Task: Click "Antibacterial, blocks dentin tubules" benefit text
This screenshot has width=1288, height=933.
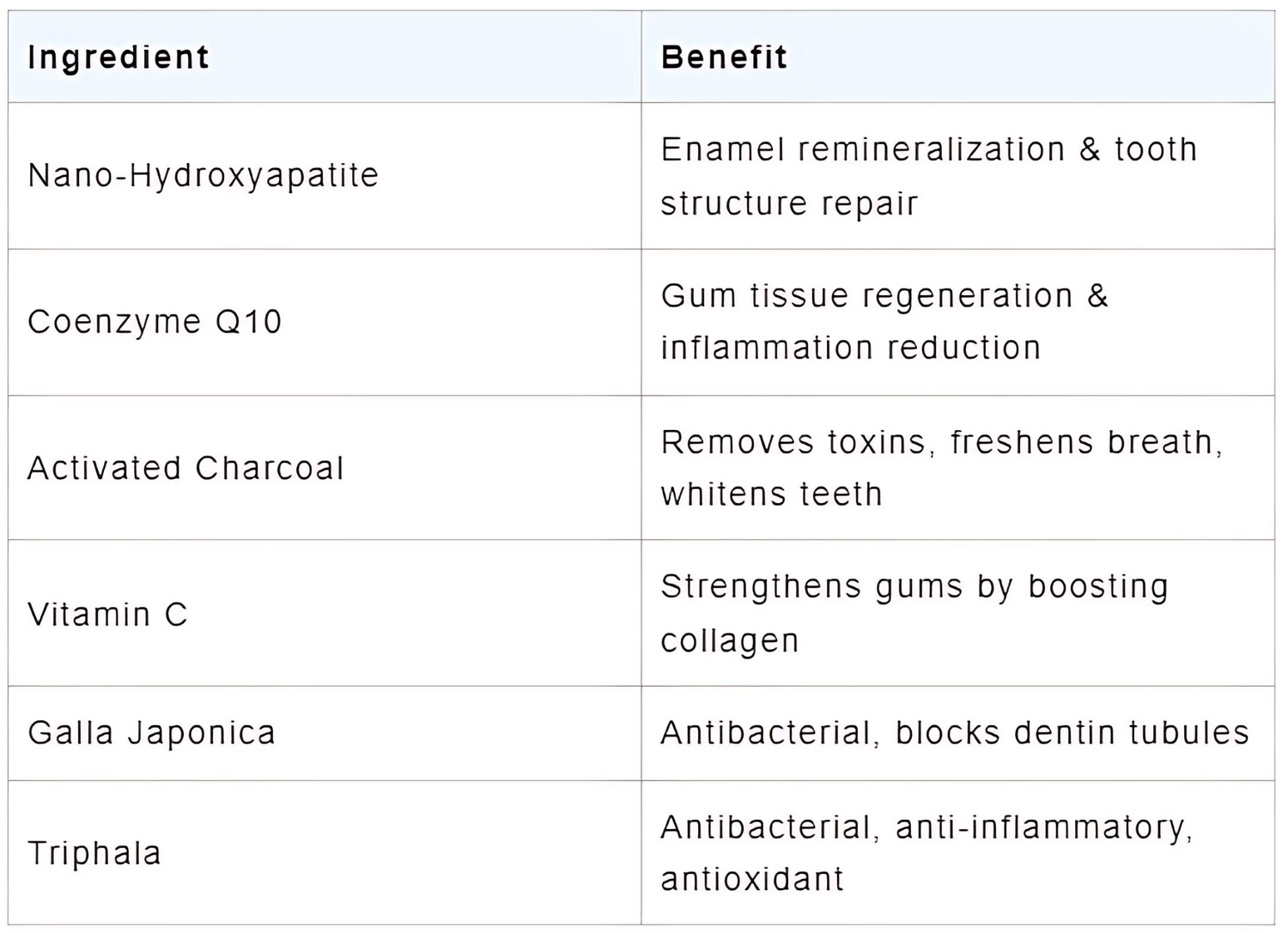Action: (x=955, y=733)
